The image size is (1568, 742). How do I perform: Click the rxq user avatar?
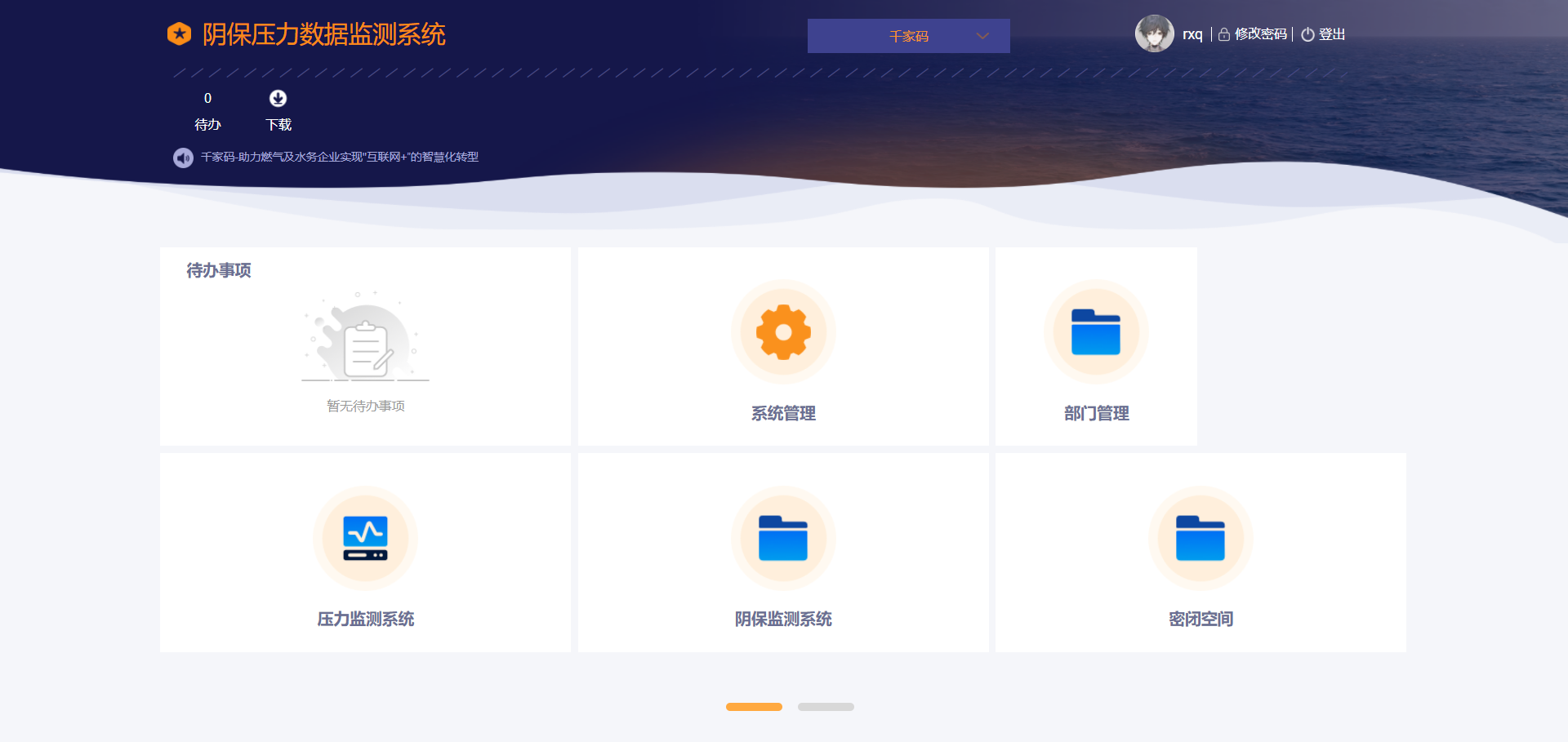click(x=1154, y=34)
